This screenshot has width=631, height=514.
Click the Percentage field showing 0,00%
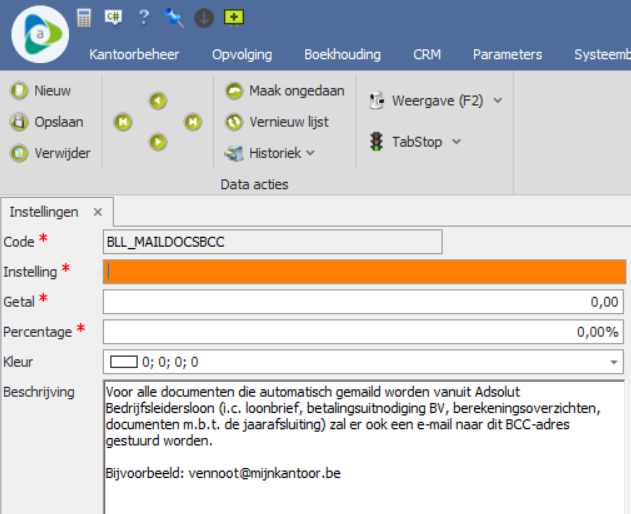pos(363,332)
